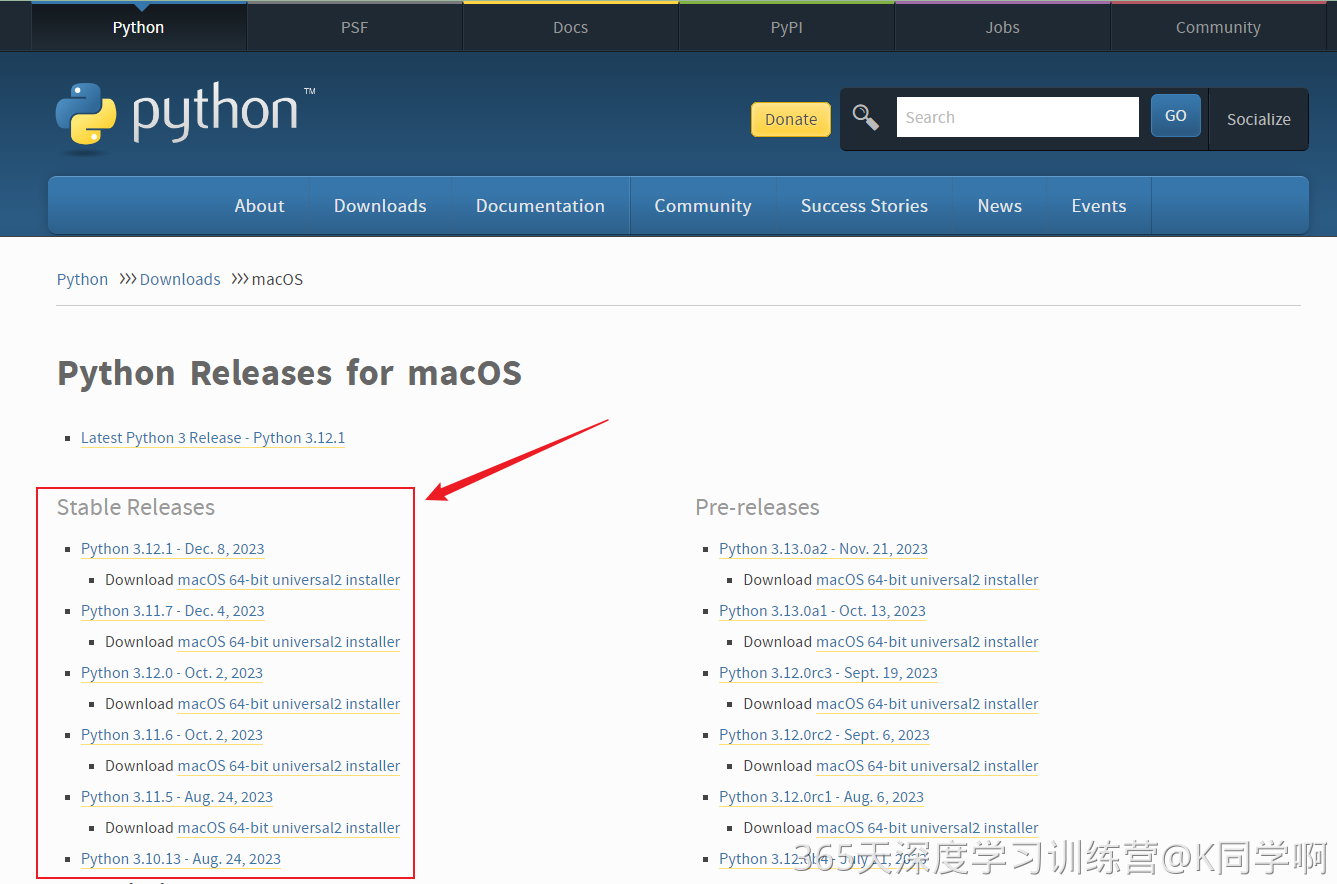This screenshot has width=1337, height=884.
Task: Open Python 3.12.0rc1 - Aug. 6, 2023 pre-release
Action: (821, 797)
